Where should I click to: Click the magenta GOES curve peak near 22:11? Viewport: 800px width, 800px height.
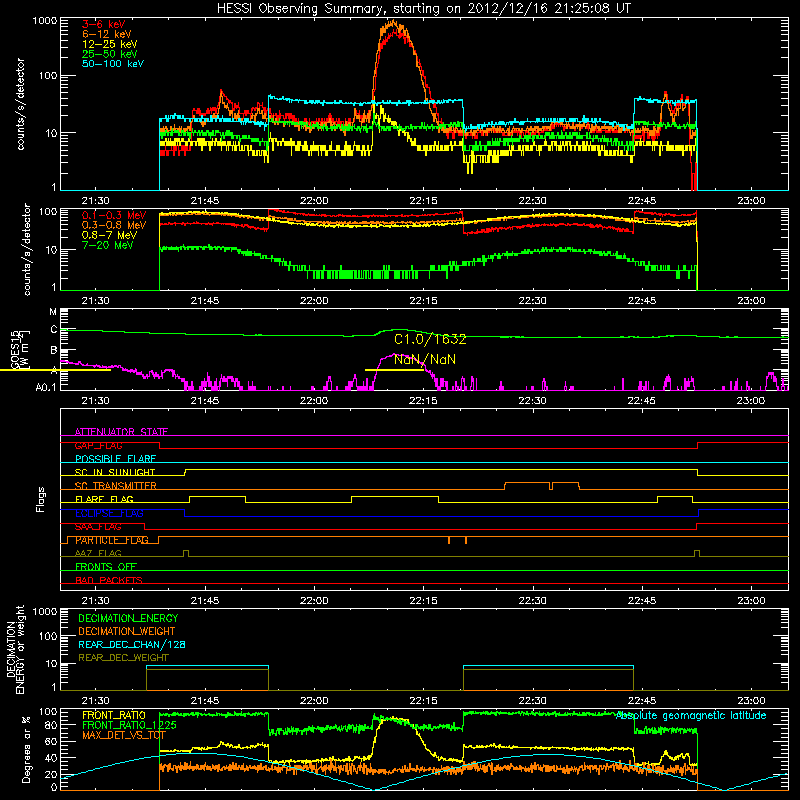[x=394, y=354]
